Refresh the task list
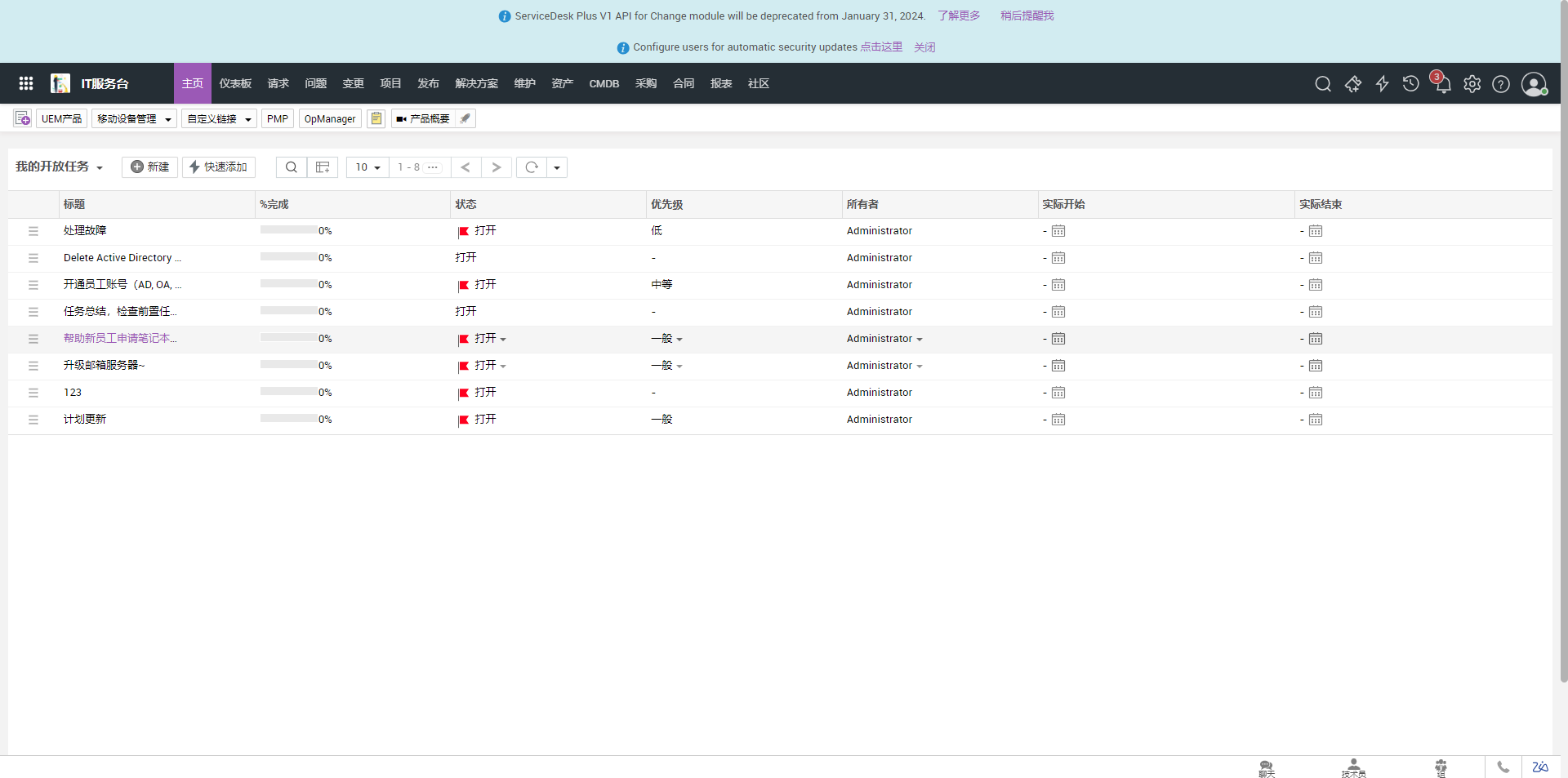The width and height of the screenshot is (1568, 778). [x=532, y=167]
